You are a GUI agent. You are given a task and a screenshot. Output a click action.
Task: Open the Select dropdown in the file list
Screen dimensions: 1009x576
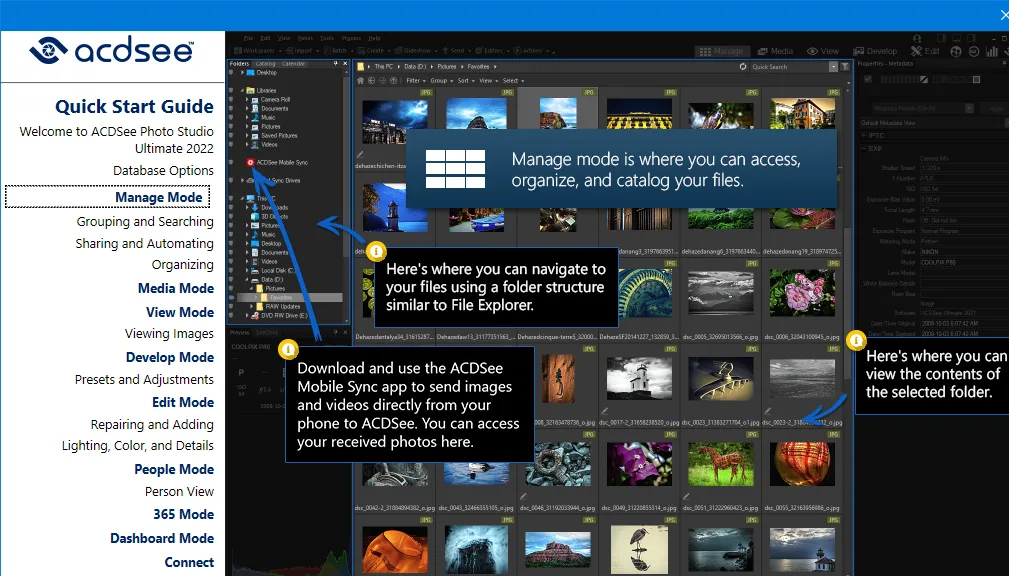pos(513,80)
